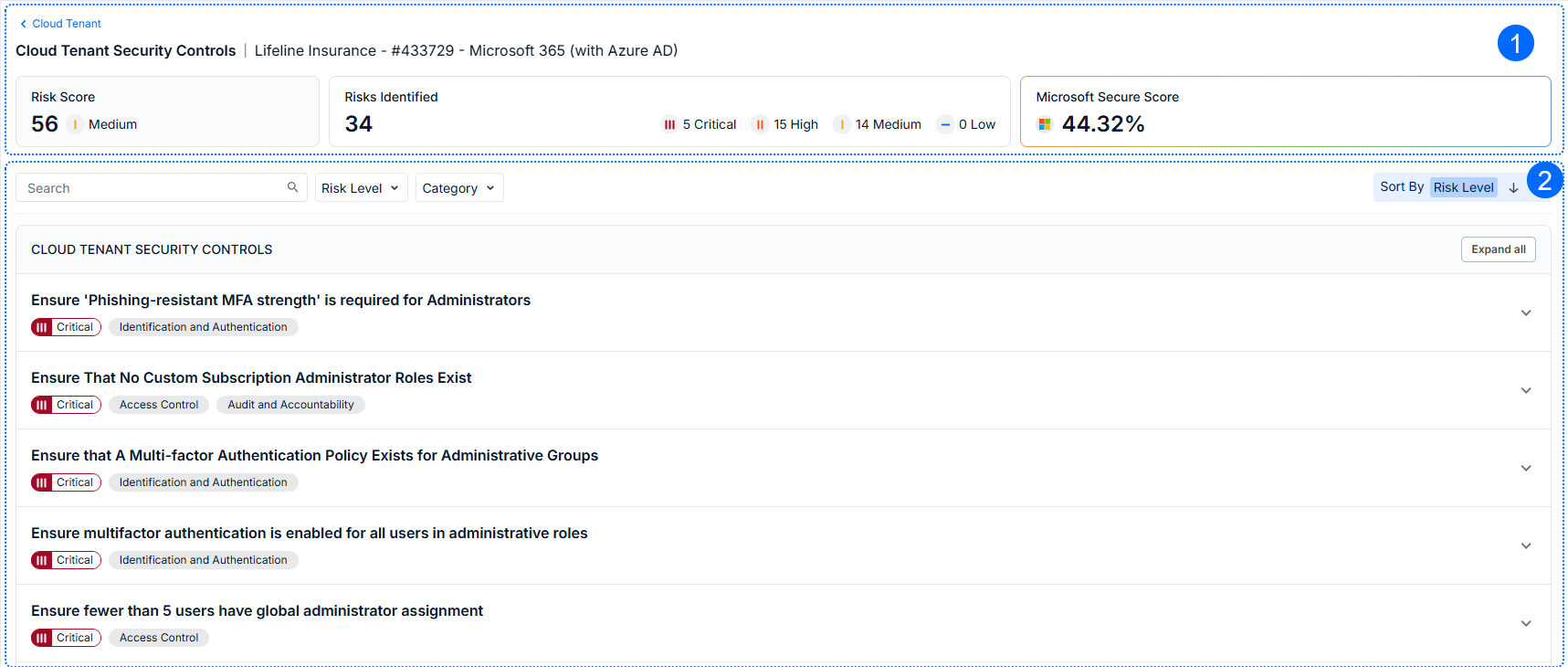Expand the multifactor authentication for administrative roles row
The height and width of the screenshot is (667, 1568).
pyautogui.click(x=1526, y=545)
